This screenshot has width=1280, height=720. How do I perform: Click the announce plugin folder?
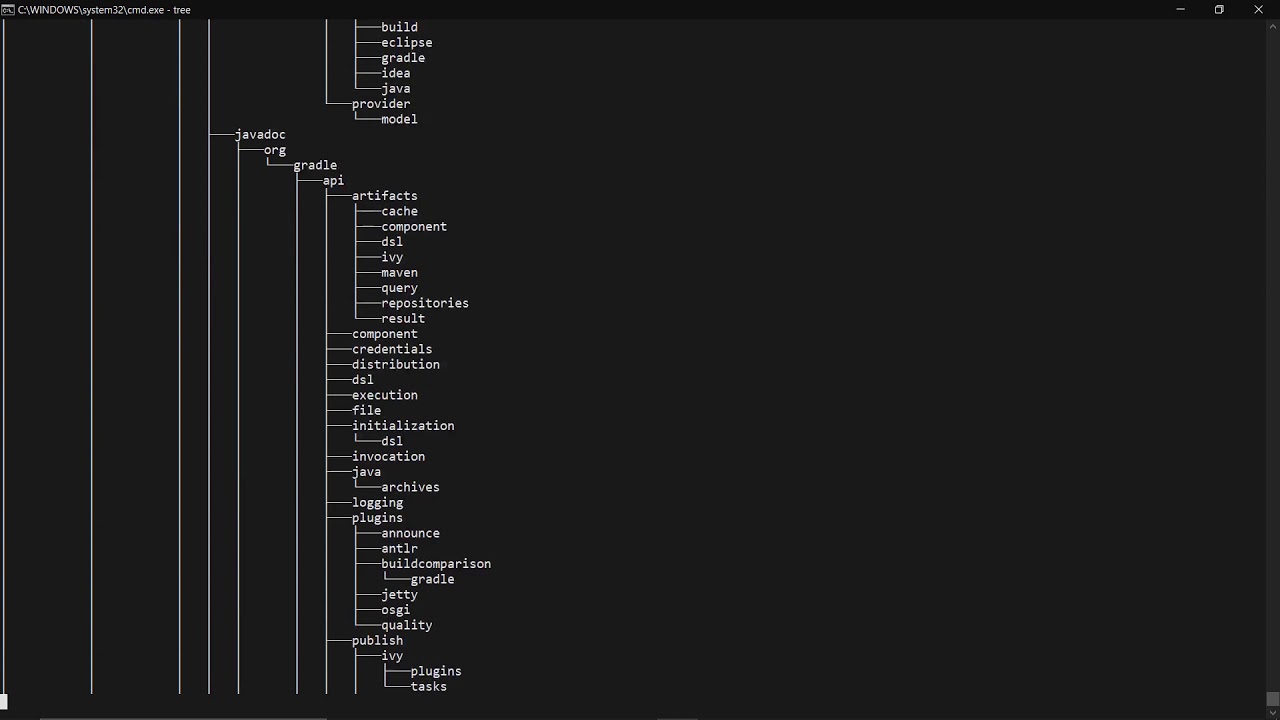click(410, 533)
